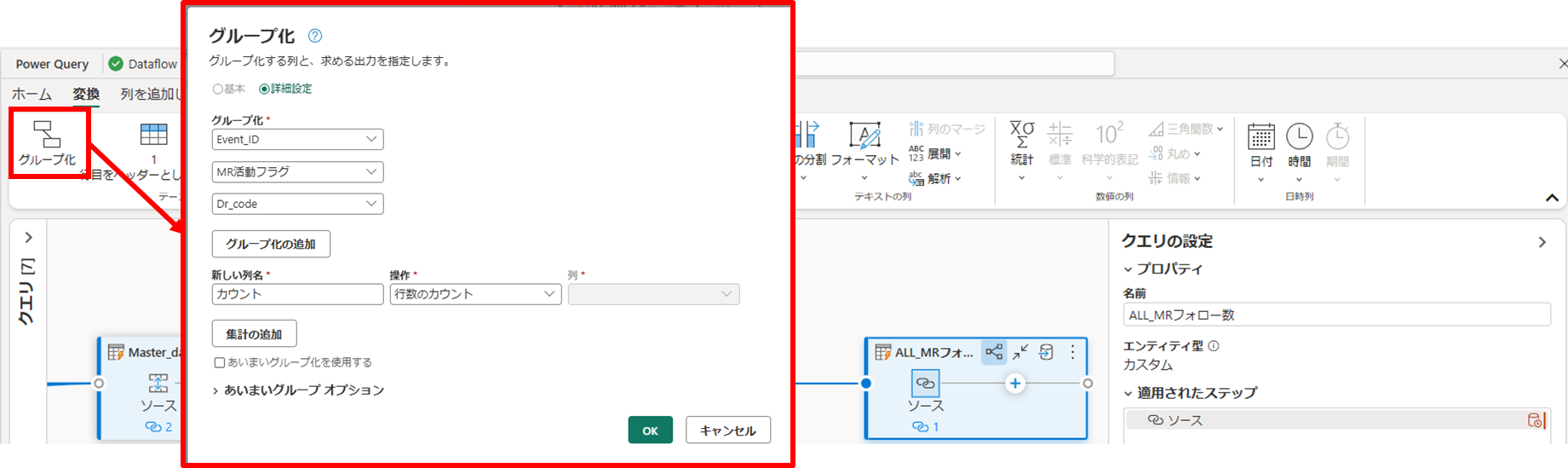The width and height of the screenshot is (1568, 468).
Task: Enable あいまいグループ化を使用する checkbox
Action: 220,362
